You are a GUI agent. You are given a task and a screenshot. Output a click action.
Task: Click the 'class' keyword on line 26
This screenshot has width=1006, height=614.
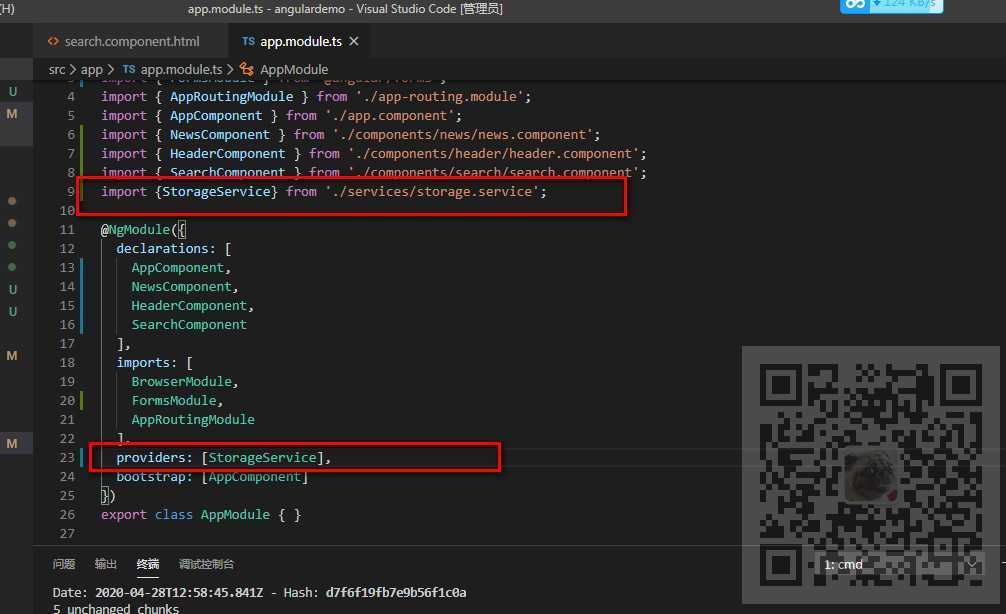pyautogui.click(x=174, y=515)
